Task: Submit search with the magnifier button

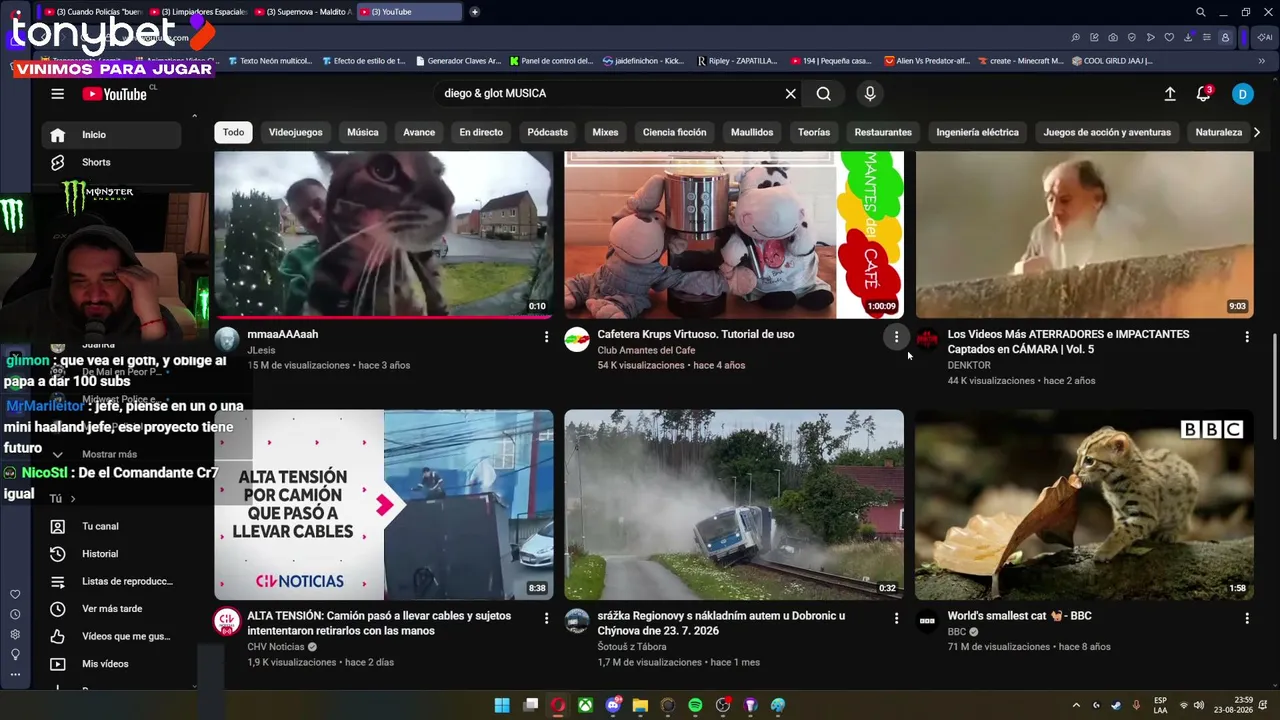Action: (x=823, y=94)
